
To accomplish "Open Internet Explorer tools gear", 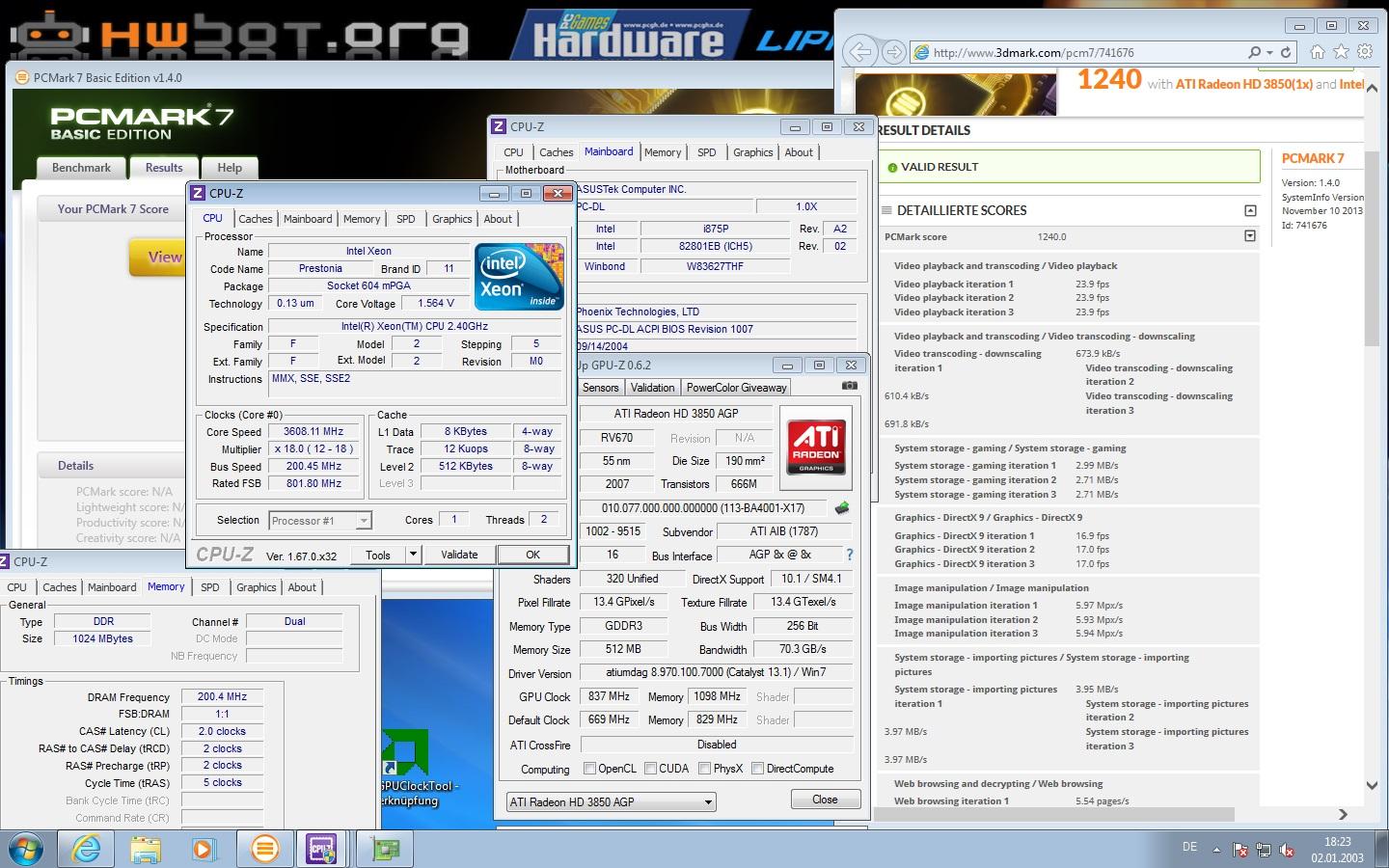I will click(1365, 52).
